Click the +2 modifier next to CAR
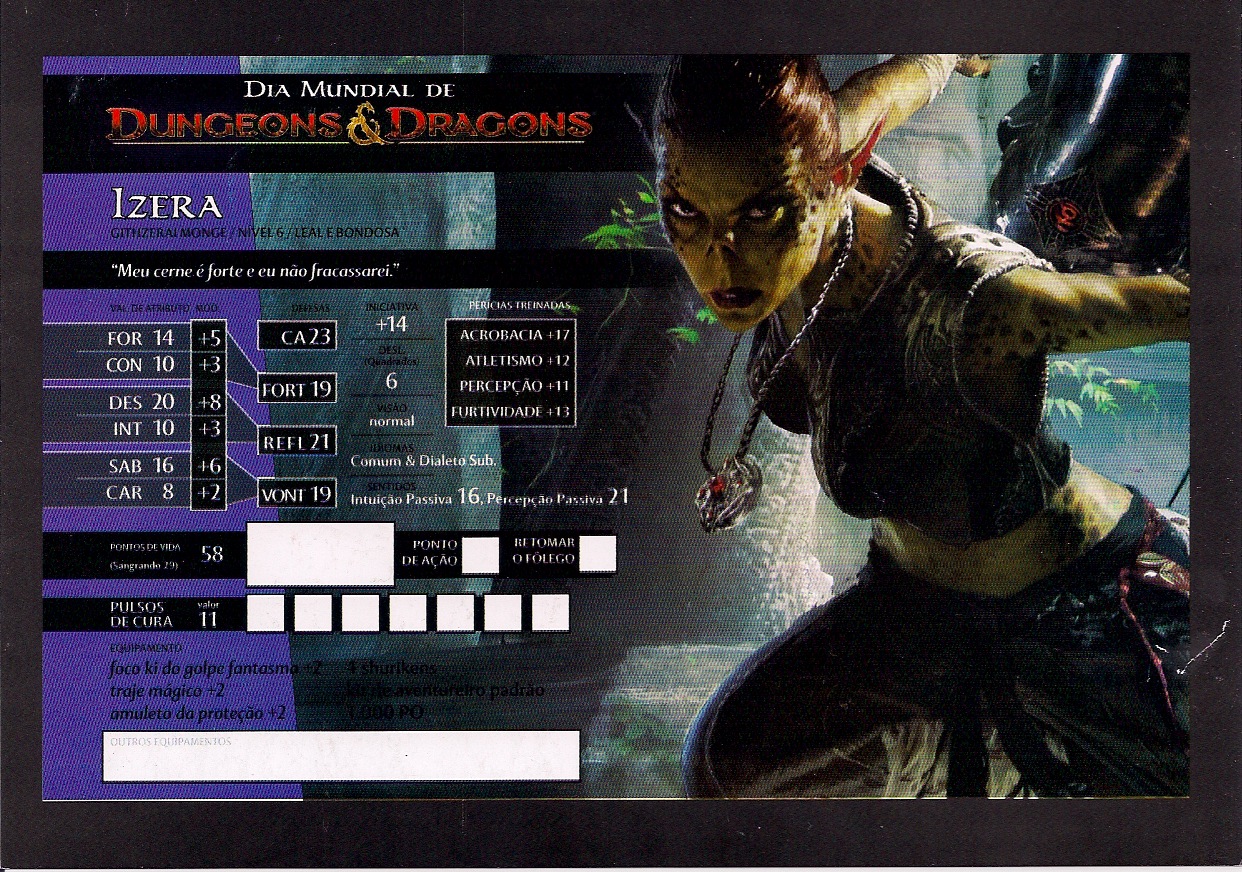Screen dimensions: 1242x872 [x=209, y=492]
